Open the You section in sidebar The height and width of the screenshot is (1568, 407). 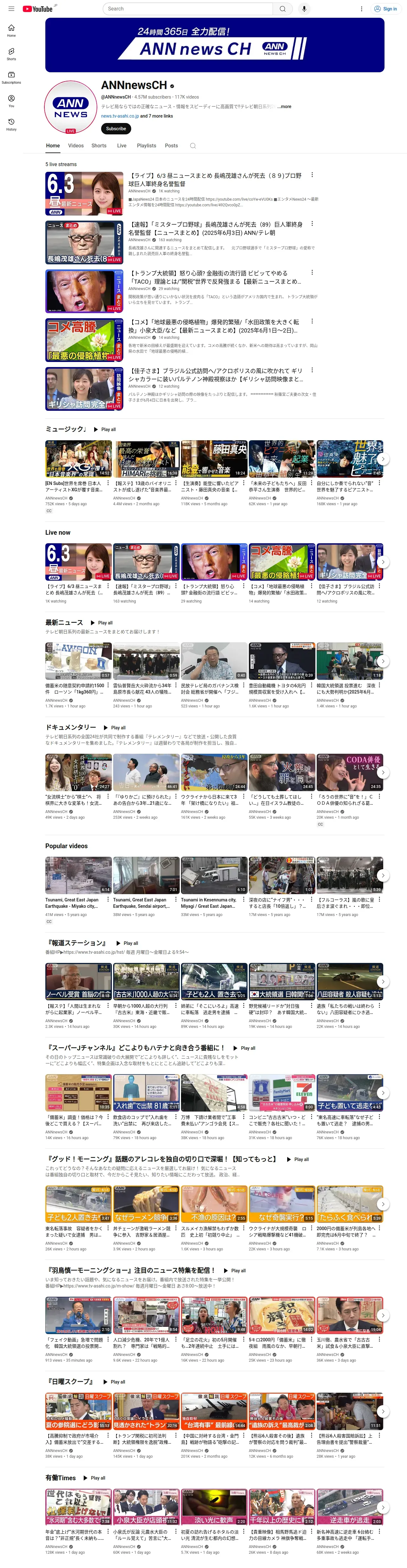point(11,101)
